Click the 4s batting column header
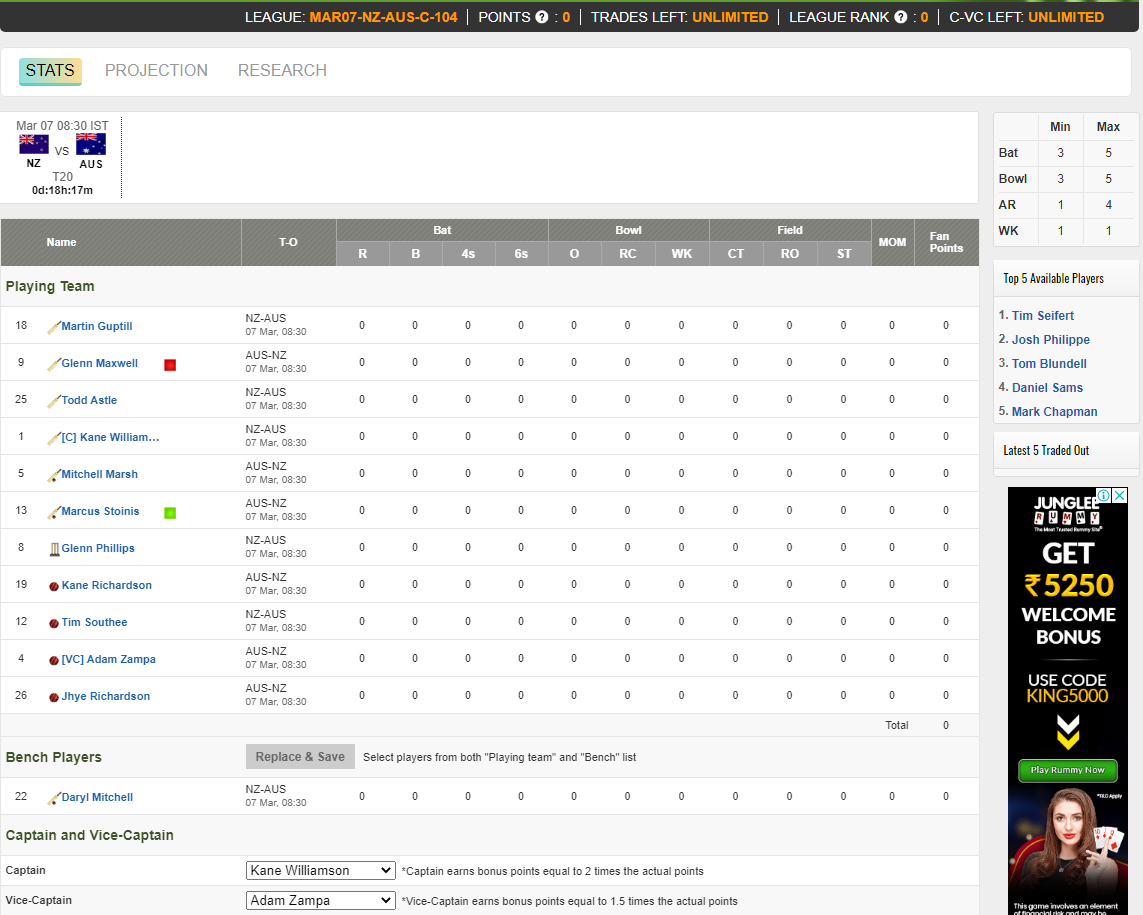This screenshot has width=1143, height=915. click(x=468, y=254)
